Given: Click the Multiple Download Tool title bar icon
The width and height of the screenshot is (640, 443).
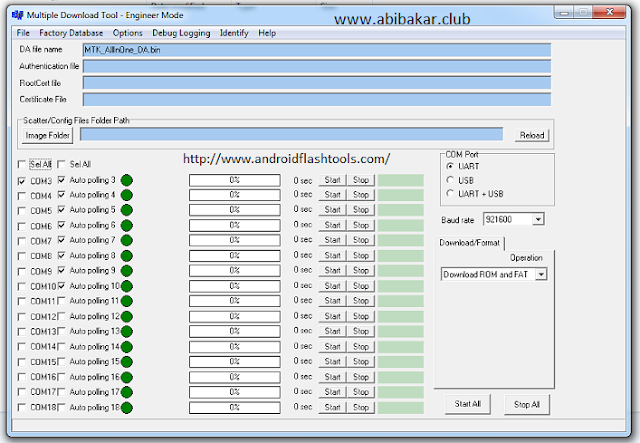Looking at the screenshot, I should point(18,15).
